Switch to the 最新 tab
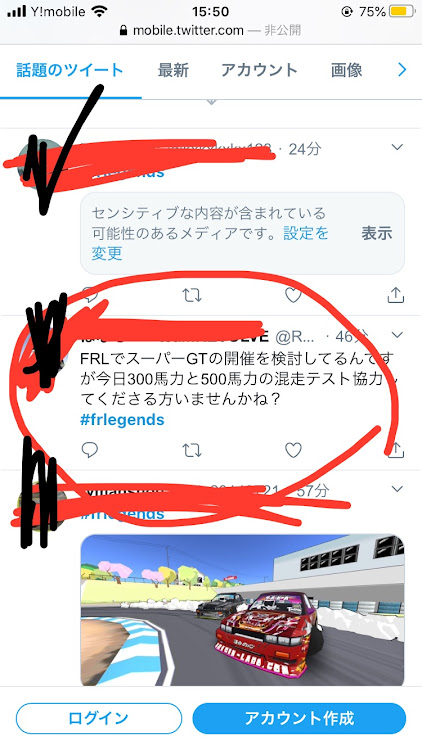 (173, 70)
